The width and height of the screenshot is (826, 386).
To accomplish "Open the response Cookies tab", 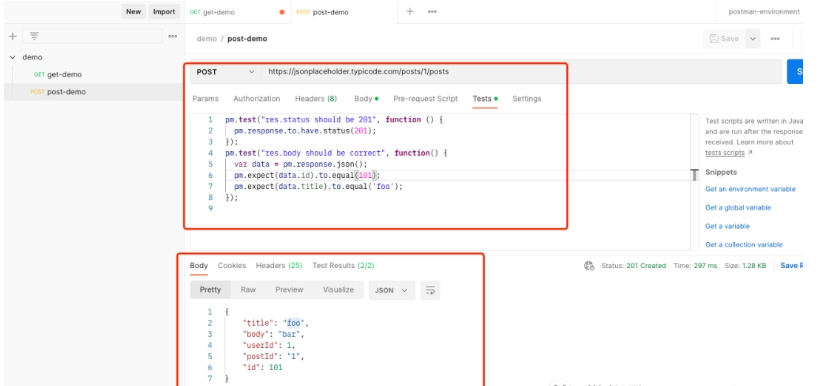I will point(232,265).
